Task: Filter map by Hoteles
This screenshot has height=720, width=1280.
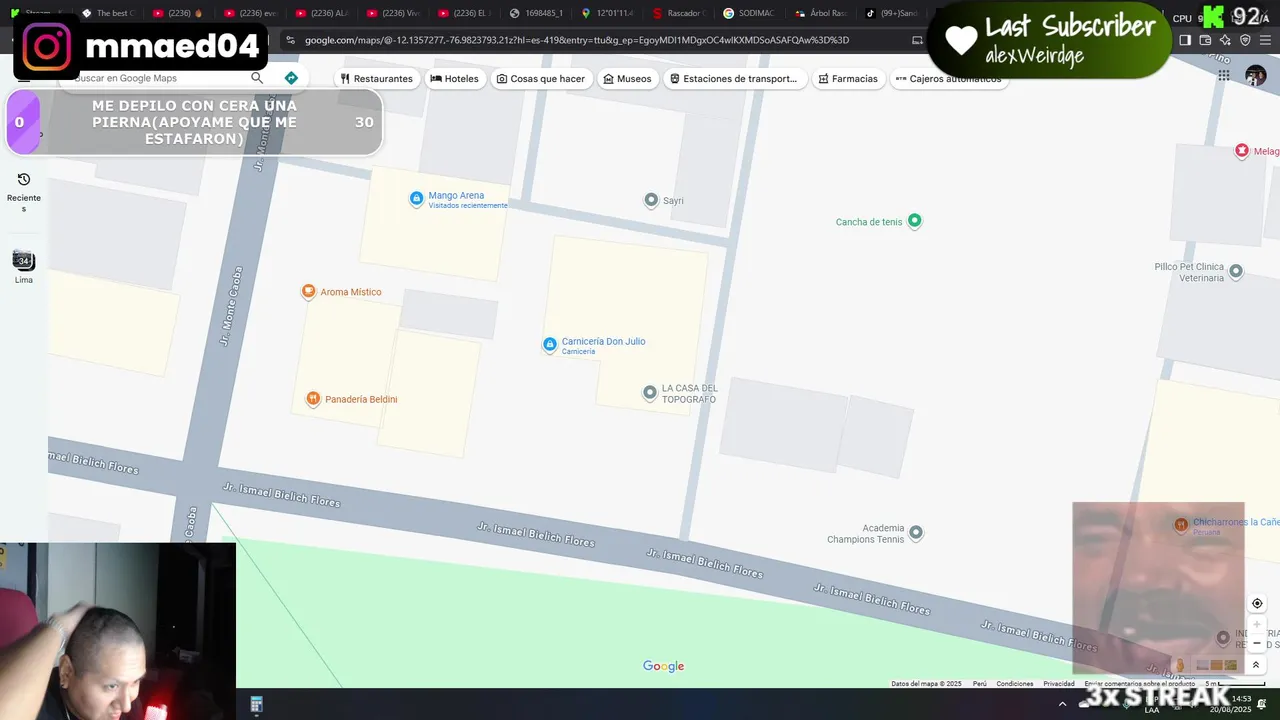Action: tap(454, 79)
